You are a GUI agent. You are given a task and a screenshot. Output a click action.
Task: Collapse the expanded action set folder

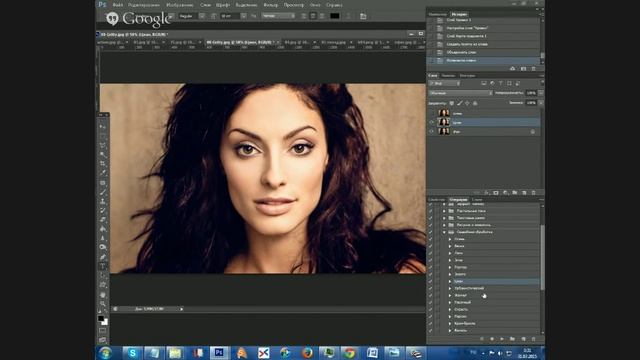(444, 232)
